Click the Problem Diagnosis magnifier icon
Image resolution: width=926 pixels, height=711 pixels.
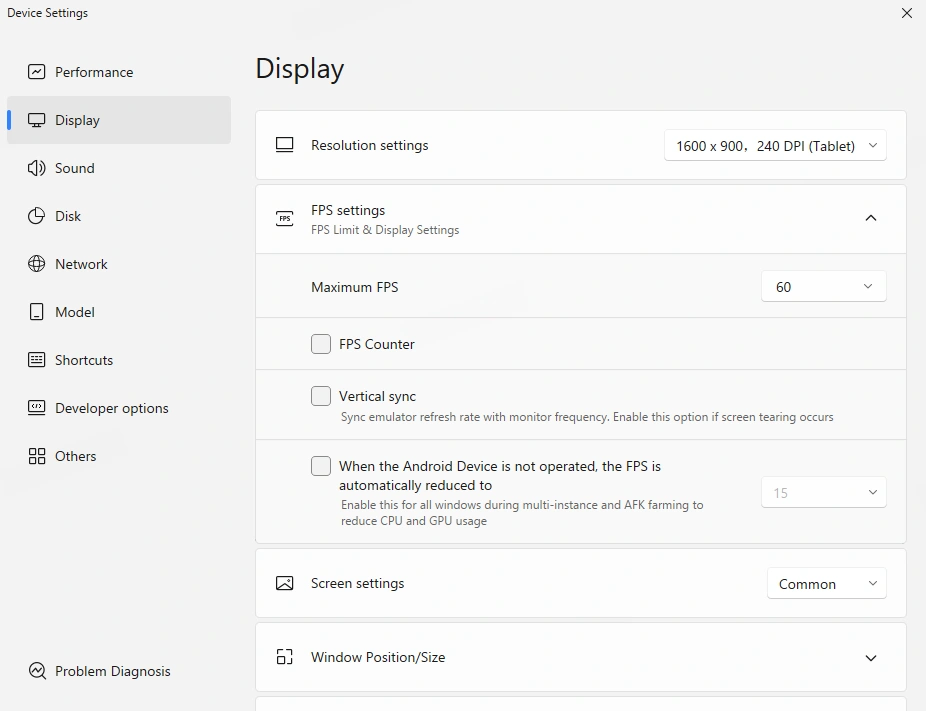pyautogui.click(x=37, y=671)
